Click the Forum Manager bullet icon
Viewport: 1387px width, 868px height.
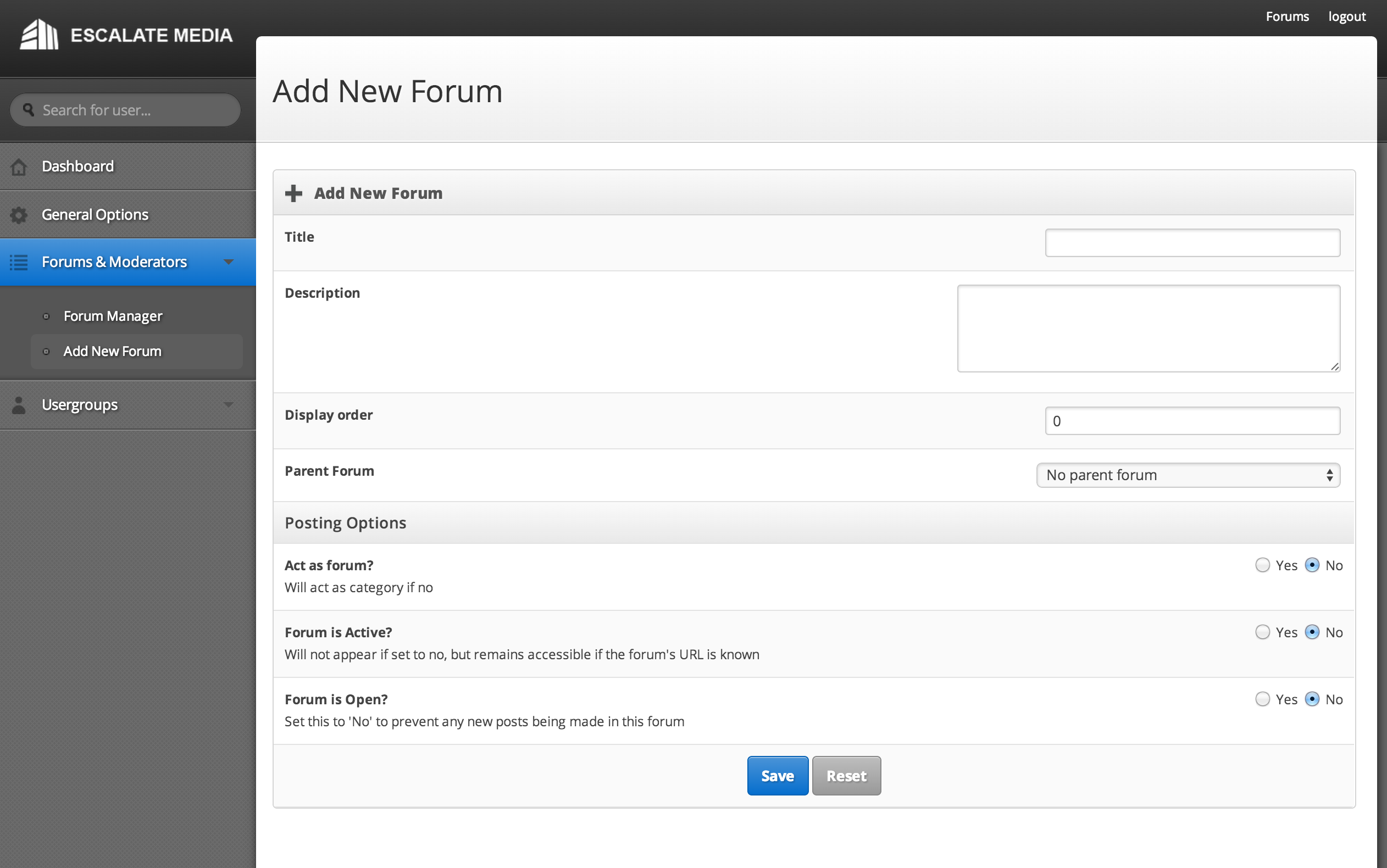(x=47, y=316)
